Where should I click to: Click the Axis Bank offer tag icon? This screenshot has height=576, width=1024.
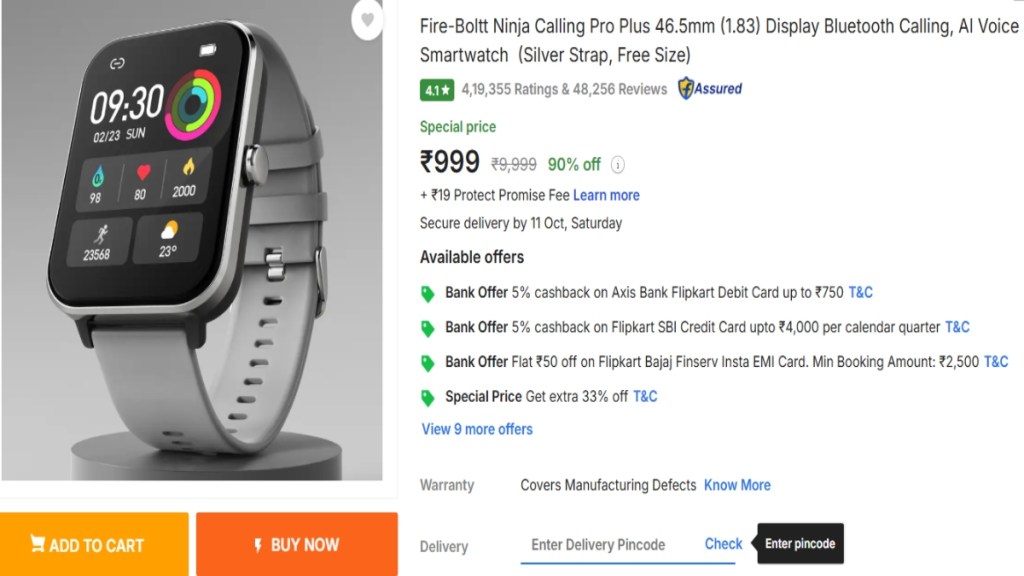click(x=428, y=293)
